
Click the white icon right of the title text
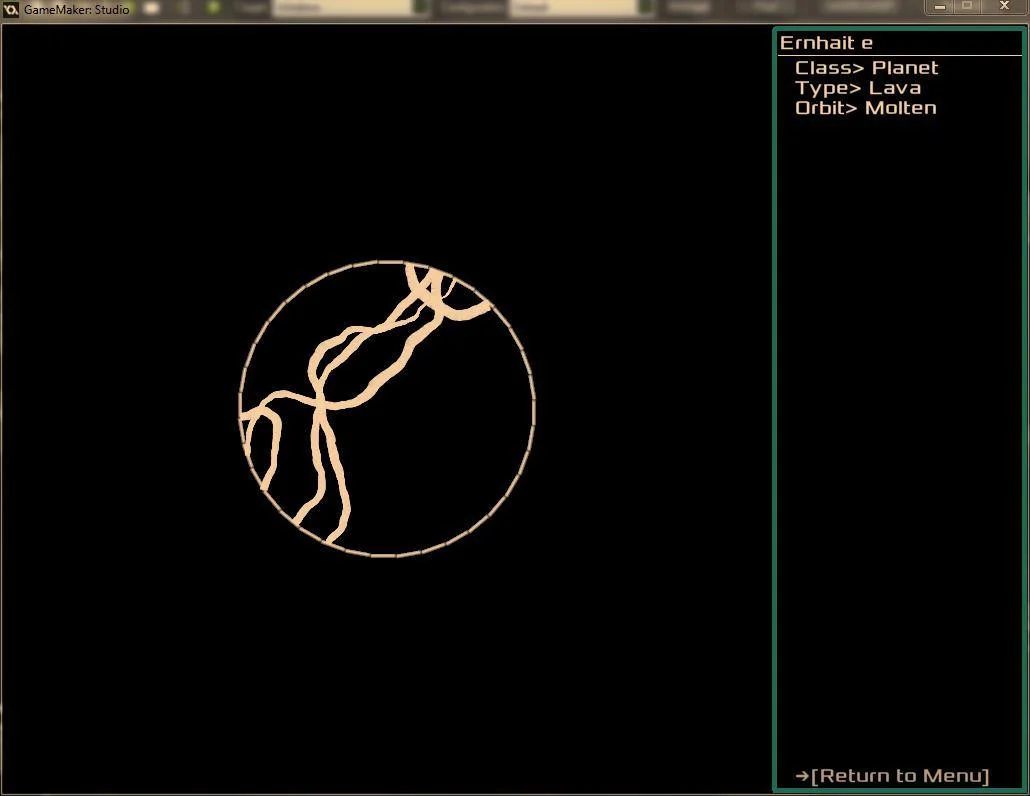[x=152, y=8]
